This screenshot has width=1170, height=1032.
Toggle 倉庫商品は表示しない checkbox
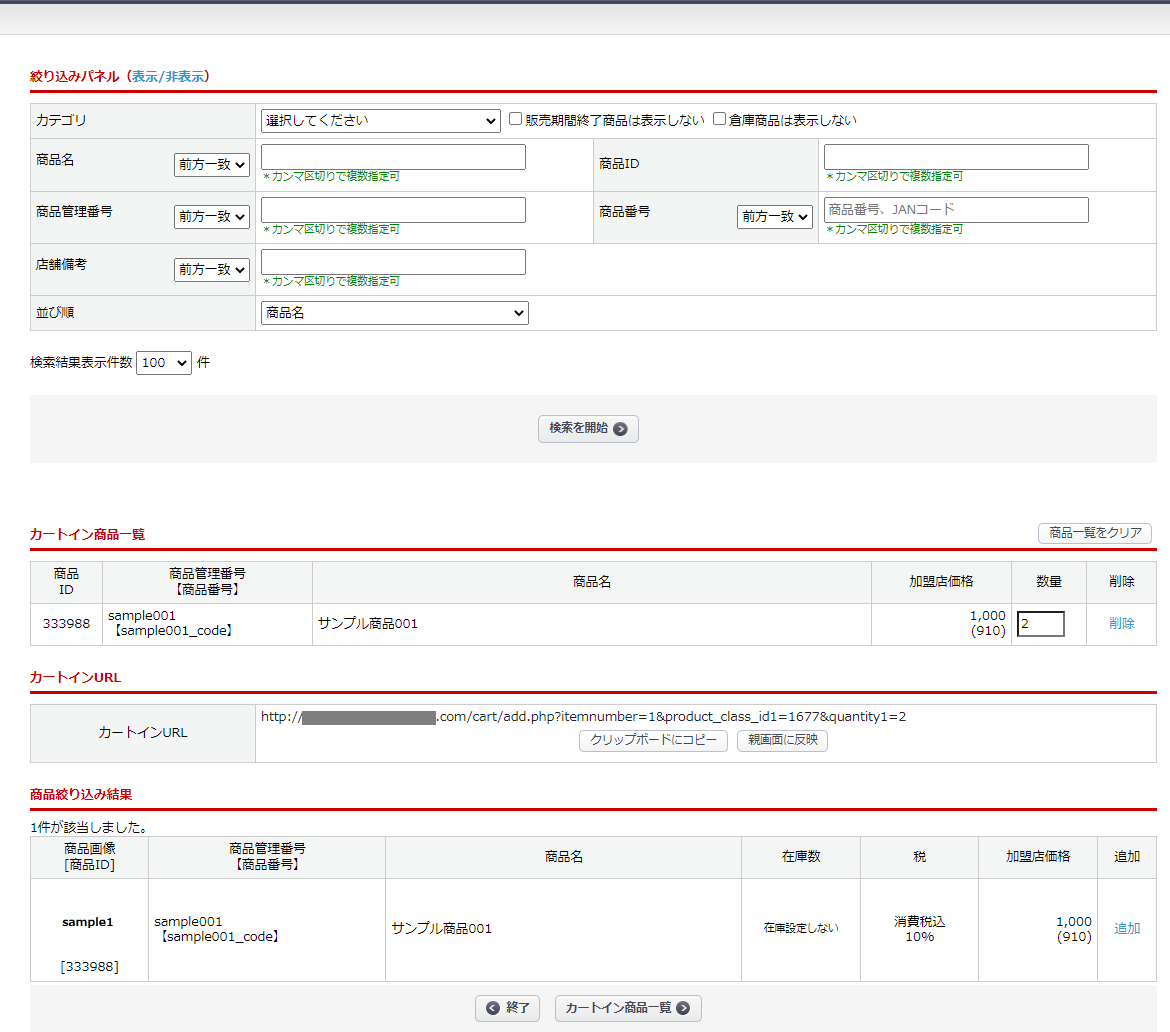(719, 119)
